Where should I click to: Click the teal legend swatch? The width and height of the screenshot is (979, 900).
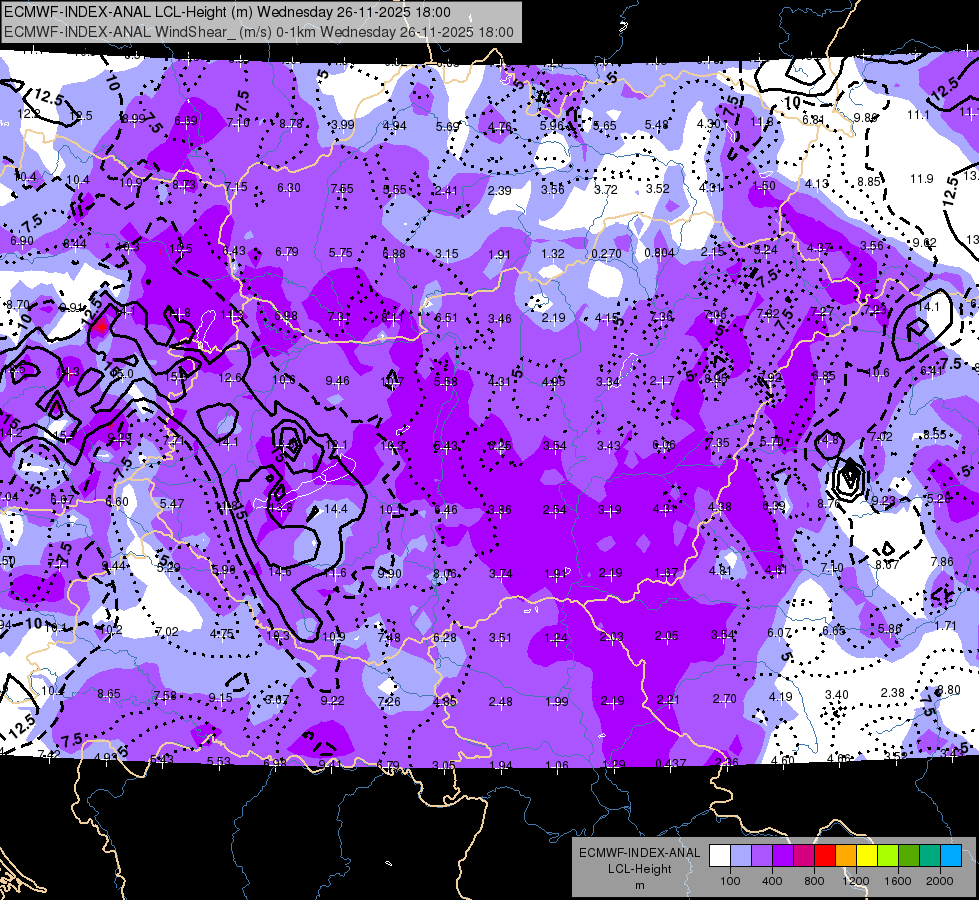930,855
